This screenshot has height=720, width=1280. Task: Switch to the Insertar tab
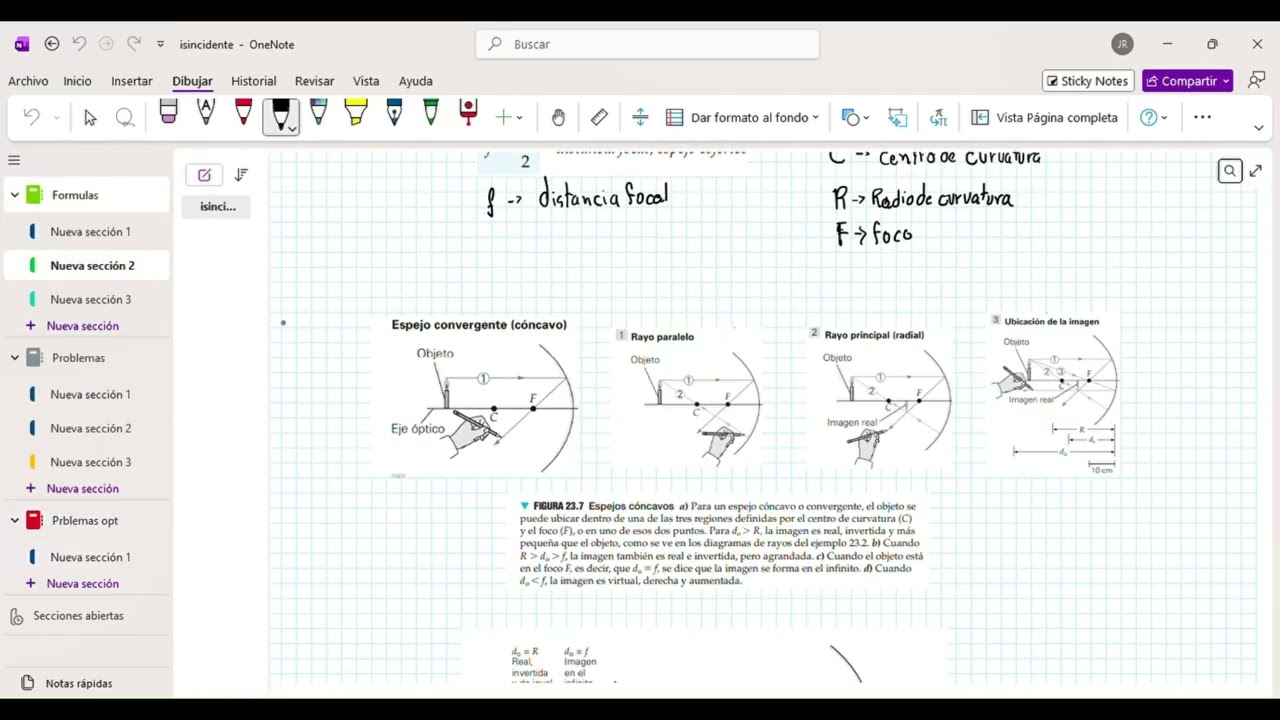132,81
